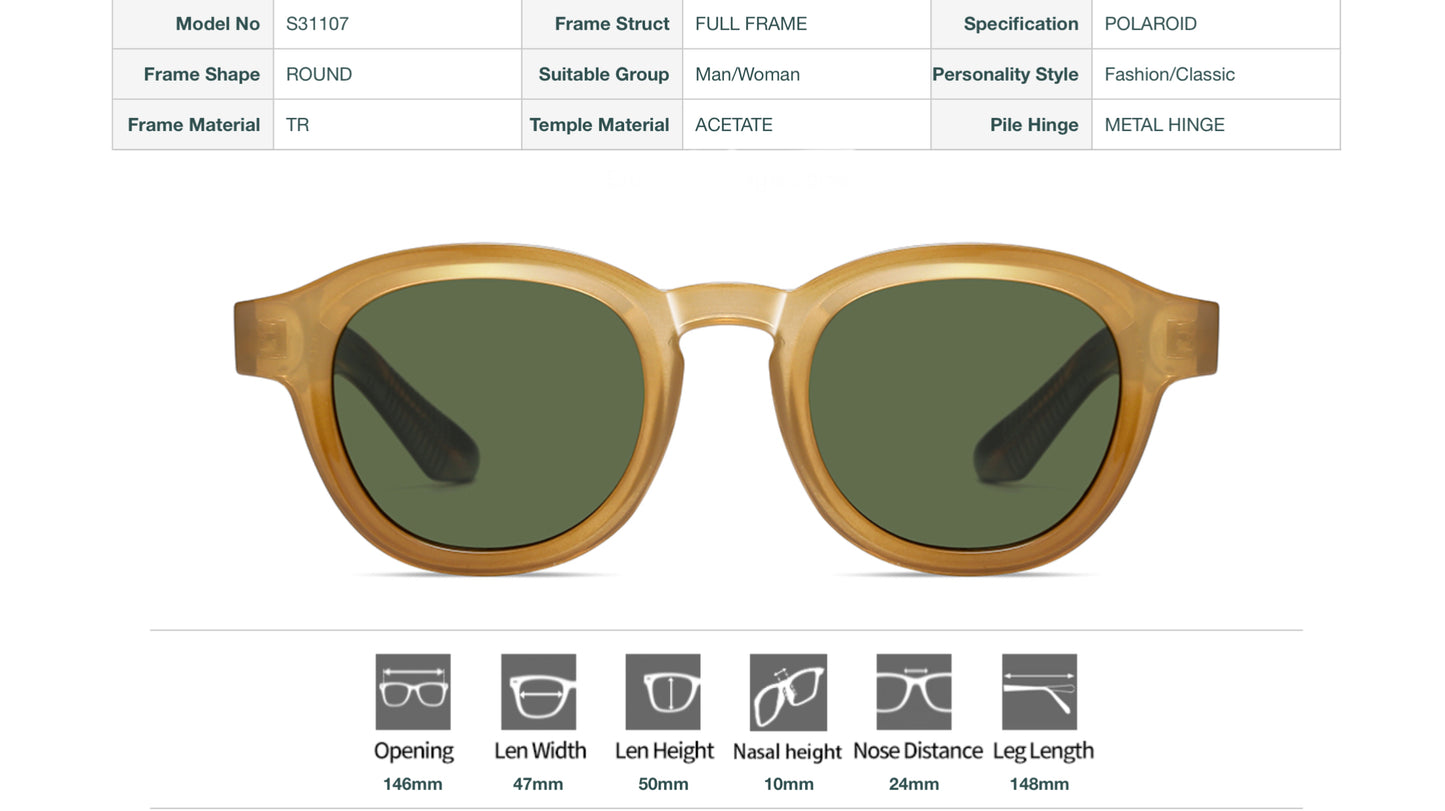Click the Temple Material table label
Image resolution: width=1445 pixels, height=811 pixels.
pos(601,124)
